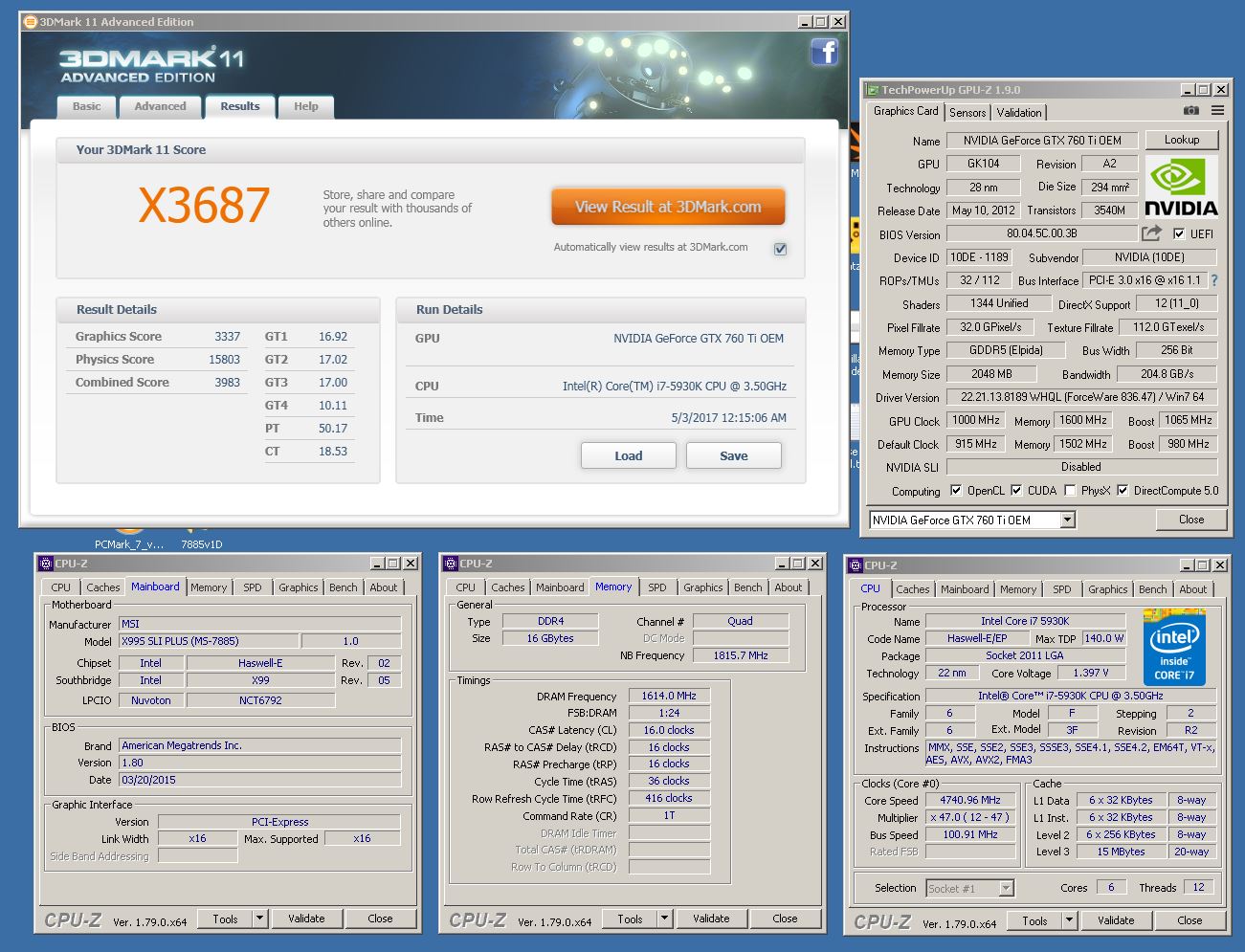Click the Intel Core i7 logo in CPU-Z
1245x952 pixels.
[x=1174, y=647]
